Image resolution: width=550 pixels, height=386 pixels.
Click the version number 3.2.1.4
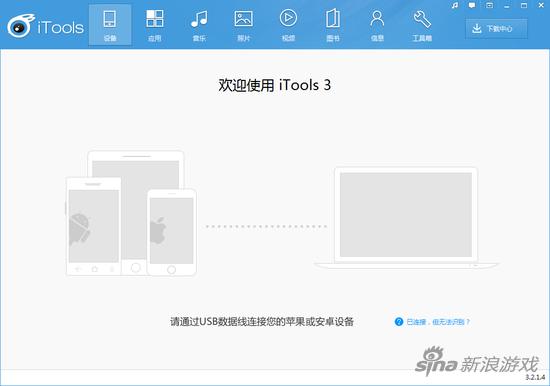[x=535, y=378]
